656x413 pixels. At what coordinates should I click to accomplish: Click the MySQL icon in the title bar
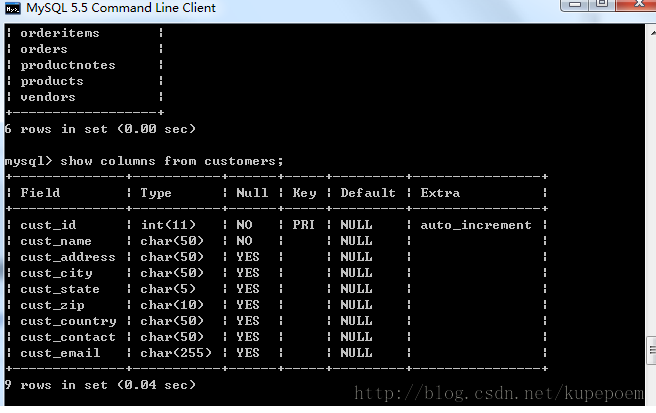click(13, 8)
